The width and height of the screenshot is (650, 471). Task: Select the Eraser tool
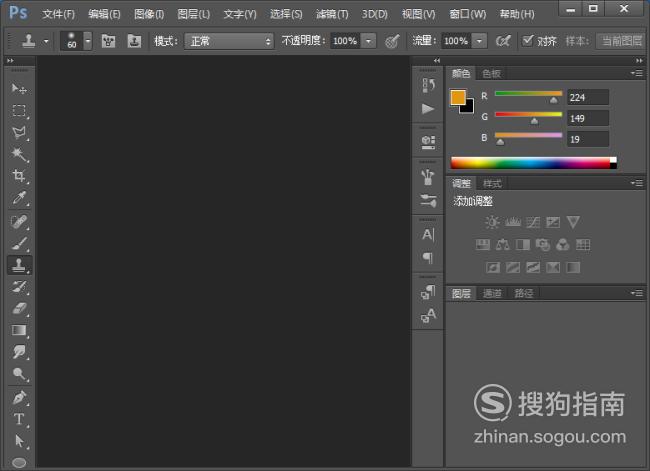(x=19, y=308)
